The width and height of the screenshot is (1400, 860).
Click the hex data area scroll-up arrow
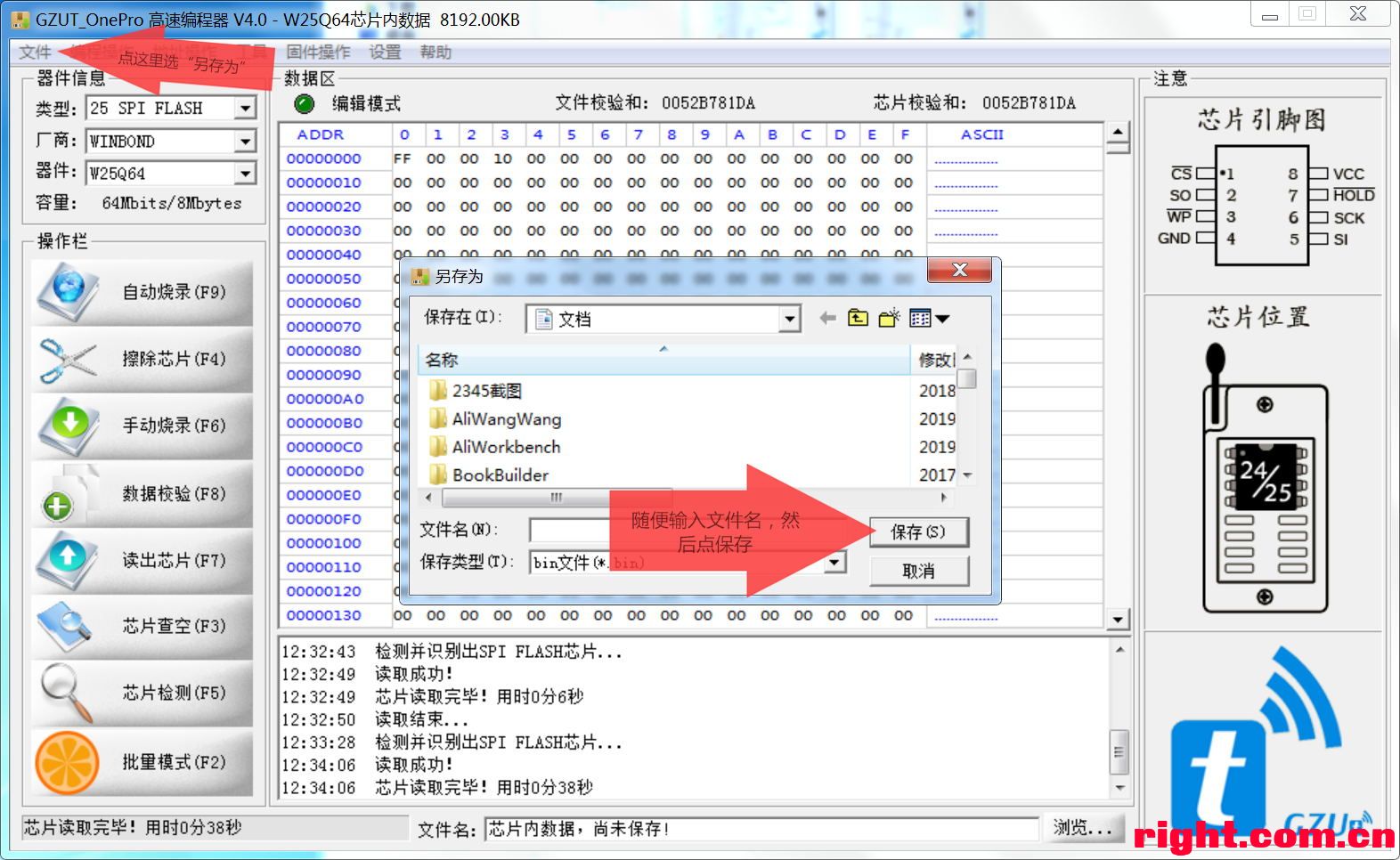pos(1118,134)
